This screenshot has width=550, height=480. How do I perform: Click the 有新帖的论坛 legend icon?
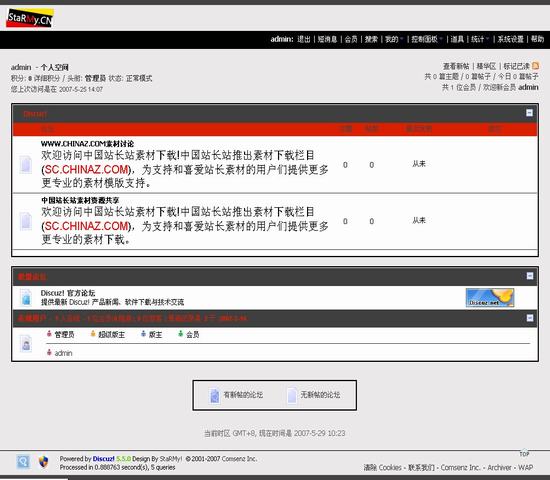[x=214, y=396]
